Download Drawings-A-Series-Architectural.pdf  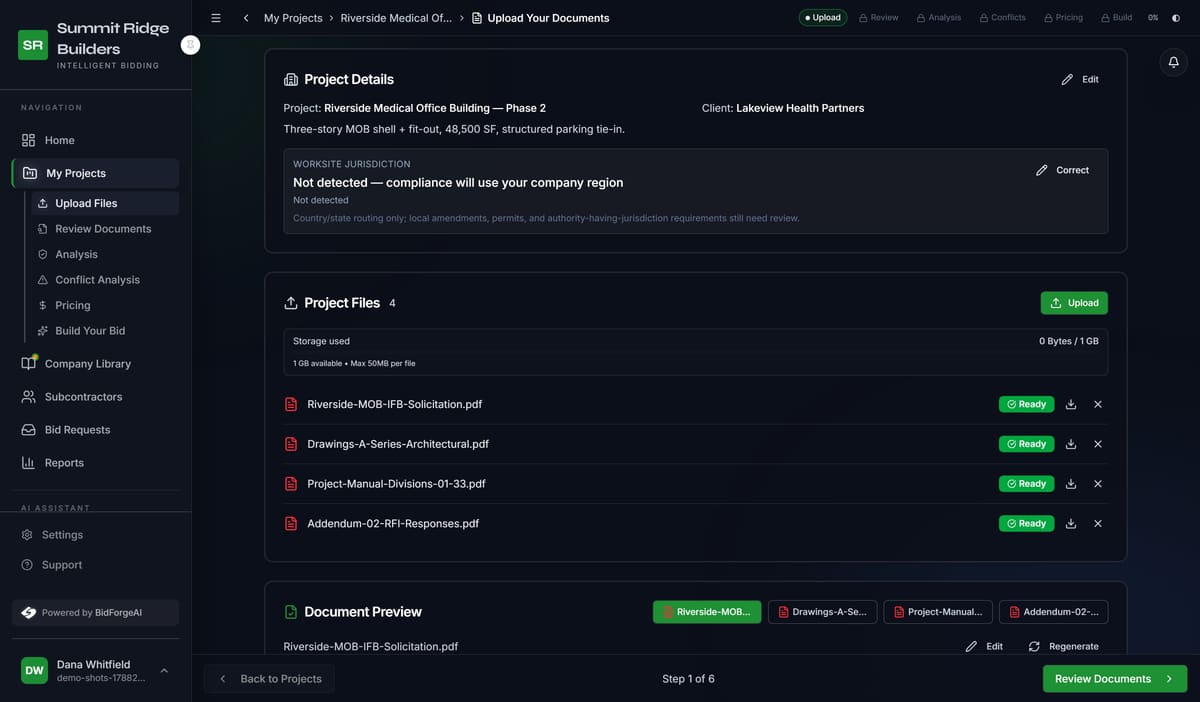(1071, 444)
